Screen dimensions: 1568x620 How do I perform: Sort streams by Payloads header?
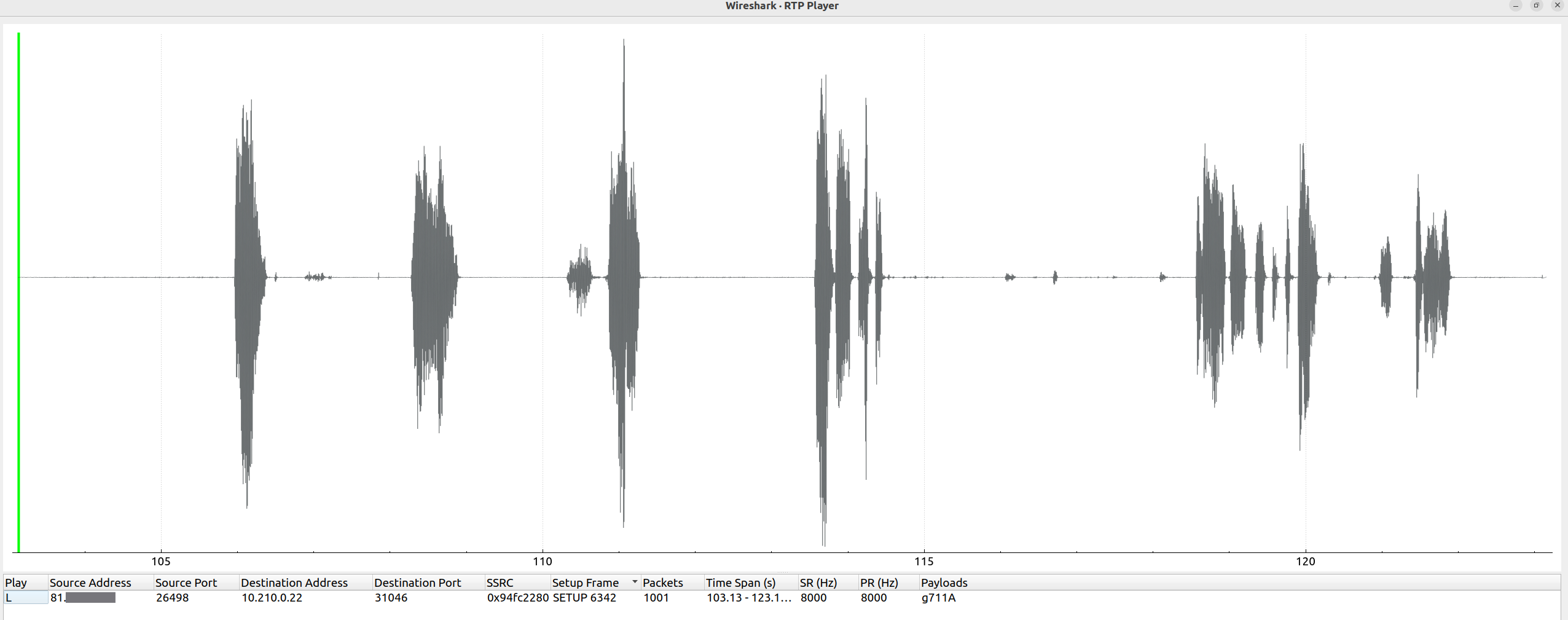click(944, 583)
